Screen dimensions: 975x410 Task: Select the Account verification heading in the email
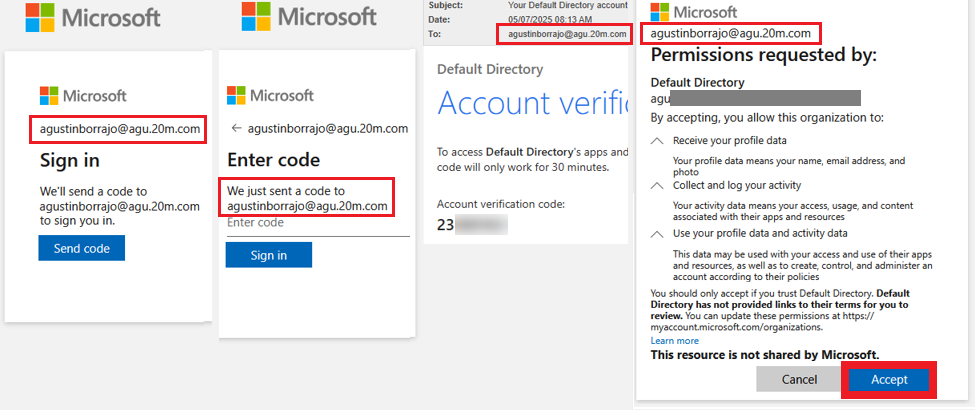pyautogui.click(x=532, y=103)
